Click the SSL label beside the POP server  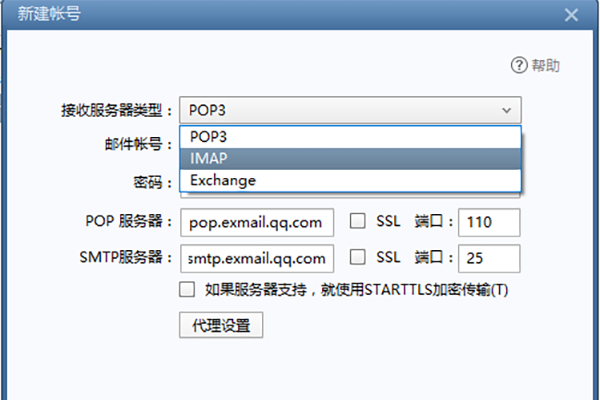point(389,222)
